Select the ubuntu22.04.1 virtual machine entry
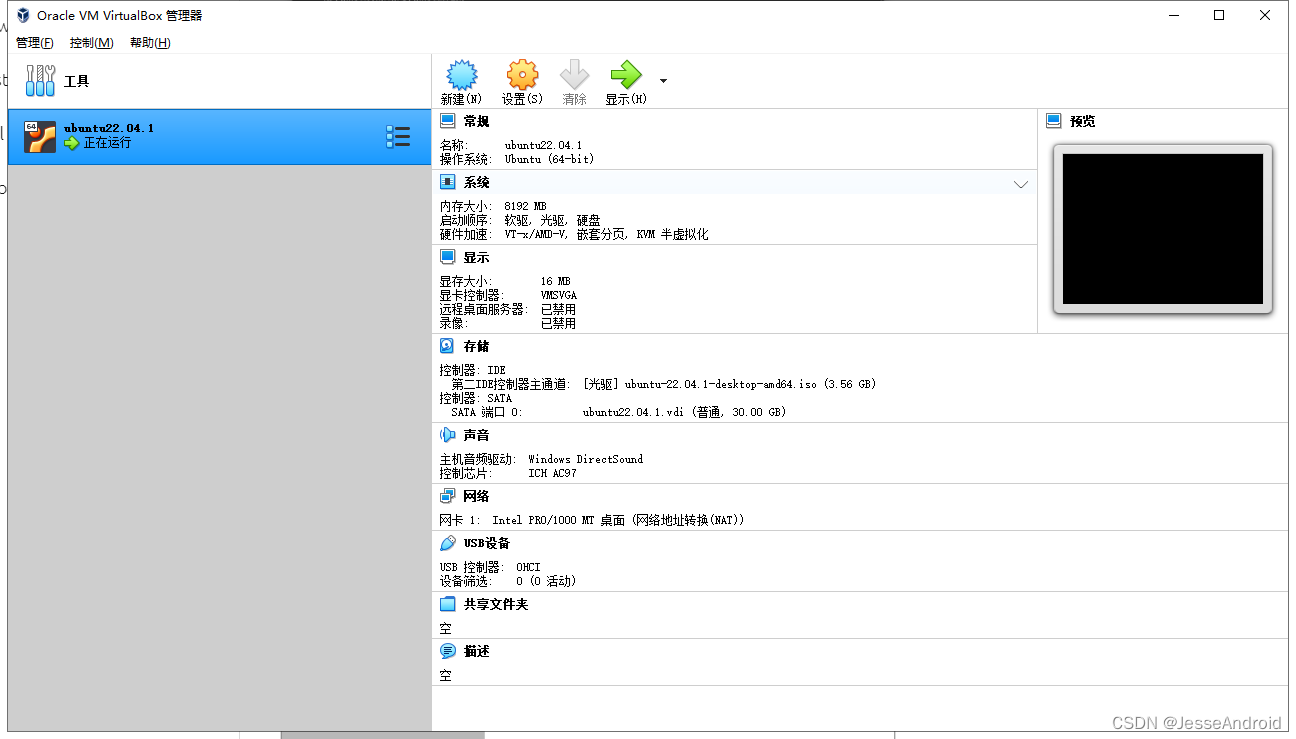 [x=219, y=137]
